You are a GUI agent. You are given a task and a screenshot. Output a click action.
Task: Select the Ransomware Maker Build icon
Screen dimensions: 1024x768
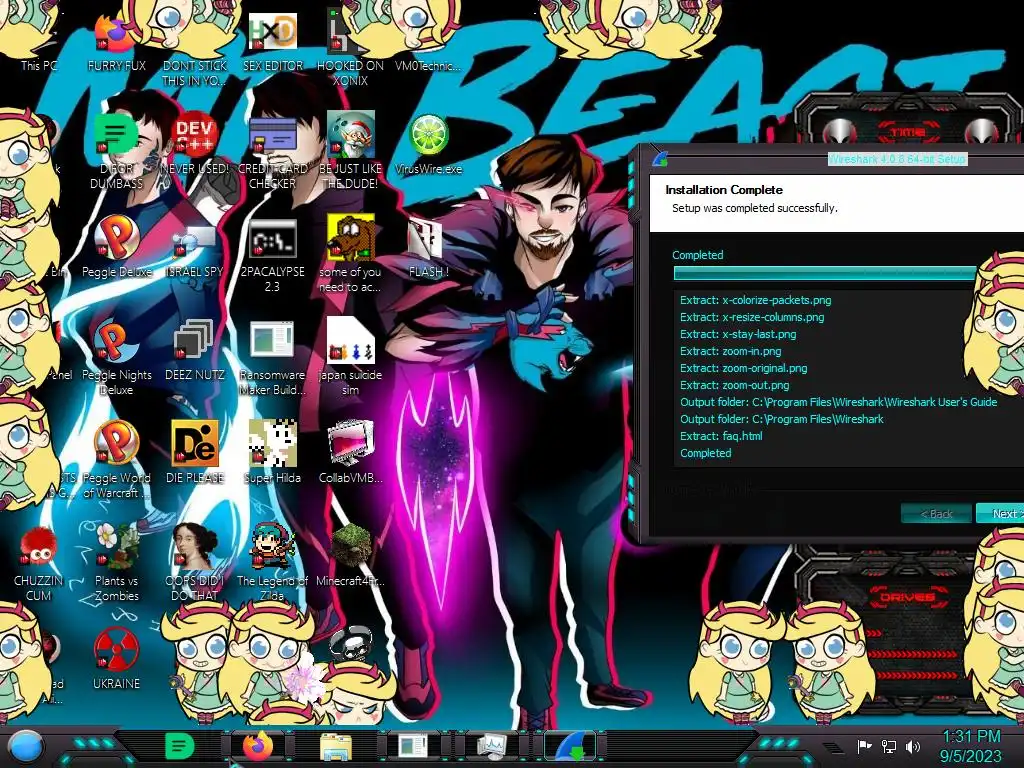point(272,358)
